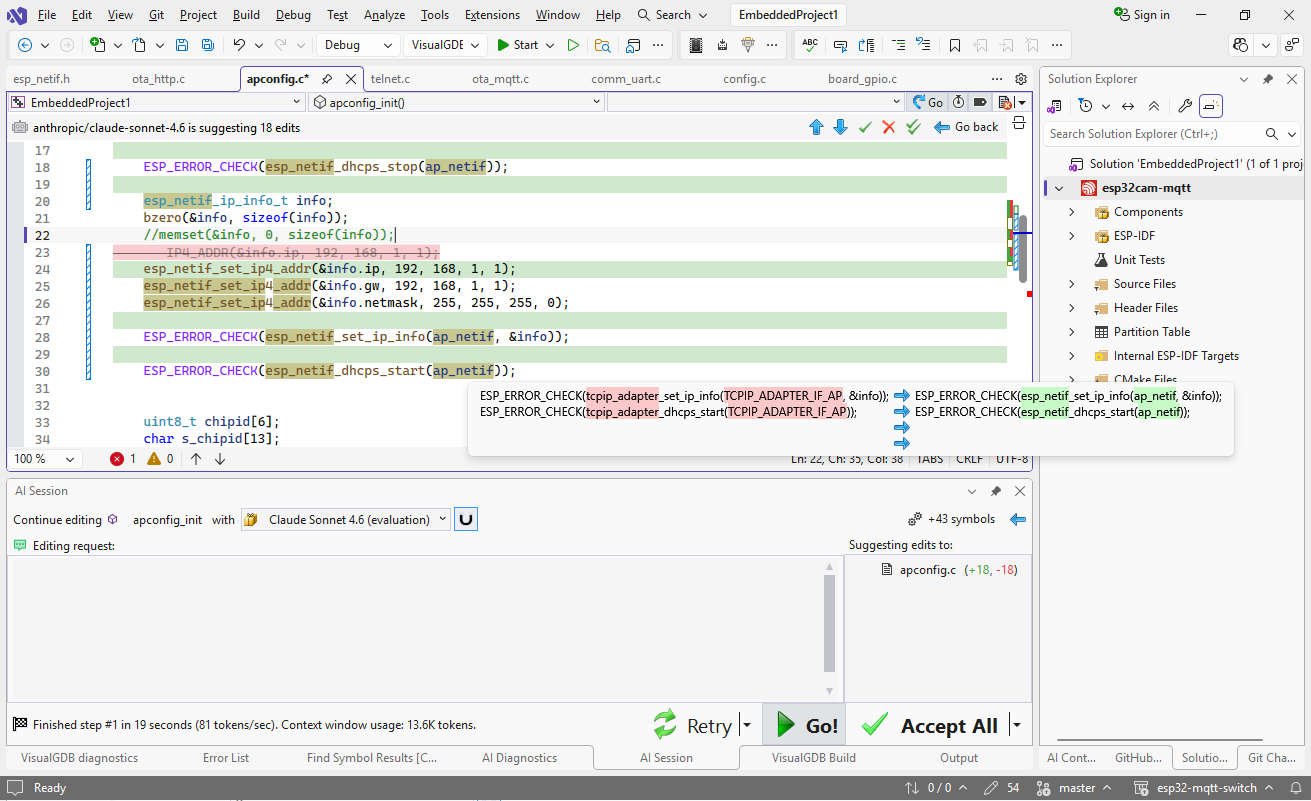Expand the Source Files tree node
Image resolution: width=1311 pixels, height=801 pixels.
point(1072,284)
